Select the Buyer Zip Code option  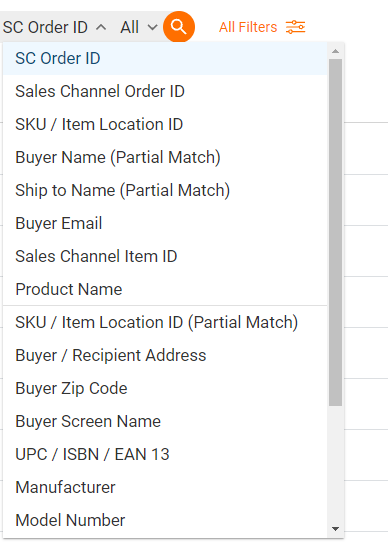[165, 388]
